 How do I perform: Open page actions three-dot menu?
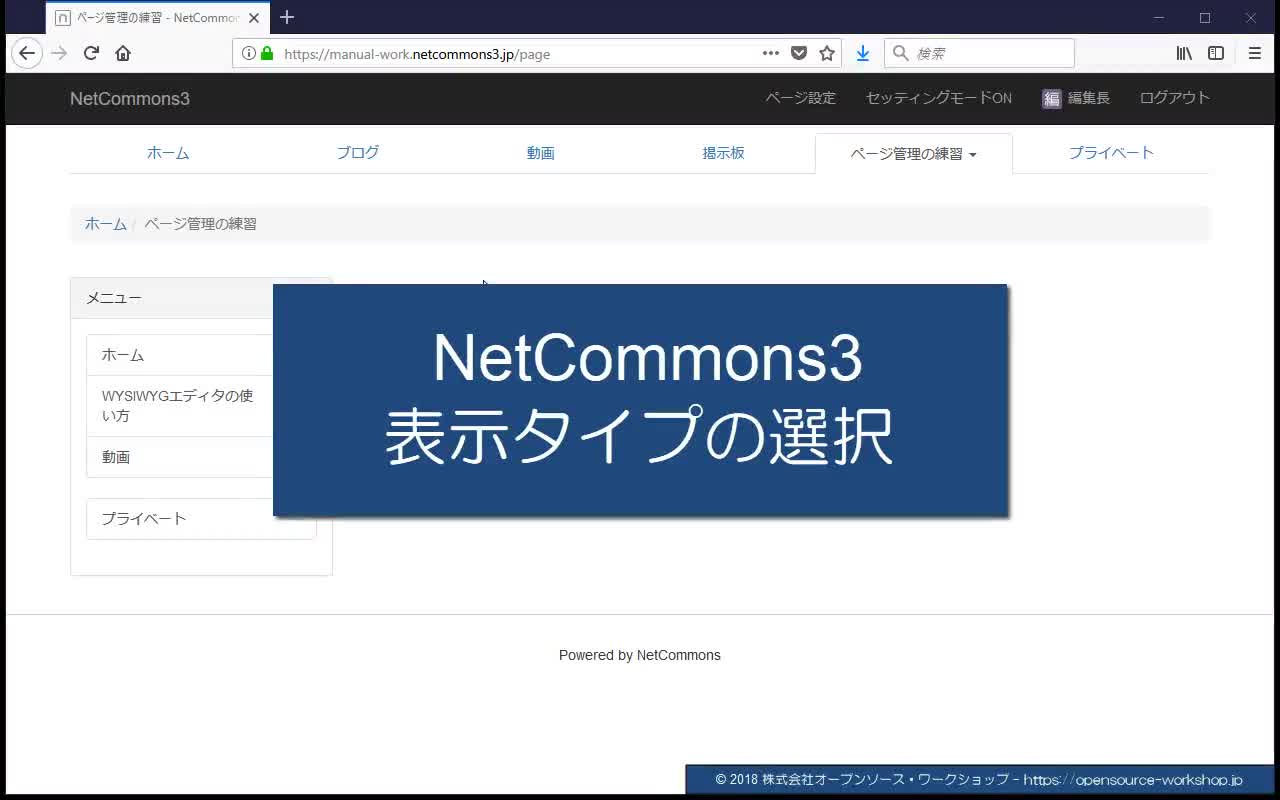click(x=771, y=53)
